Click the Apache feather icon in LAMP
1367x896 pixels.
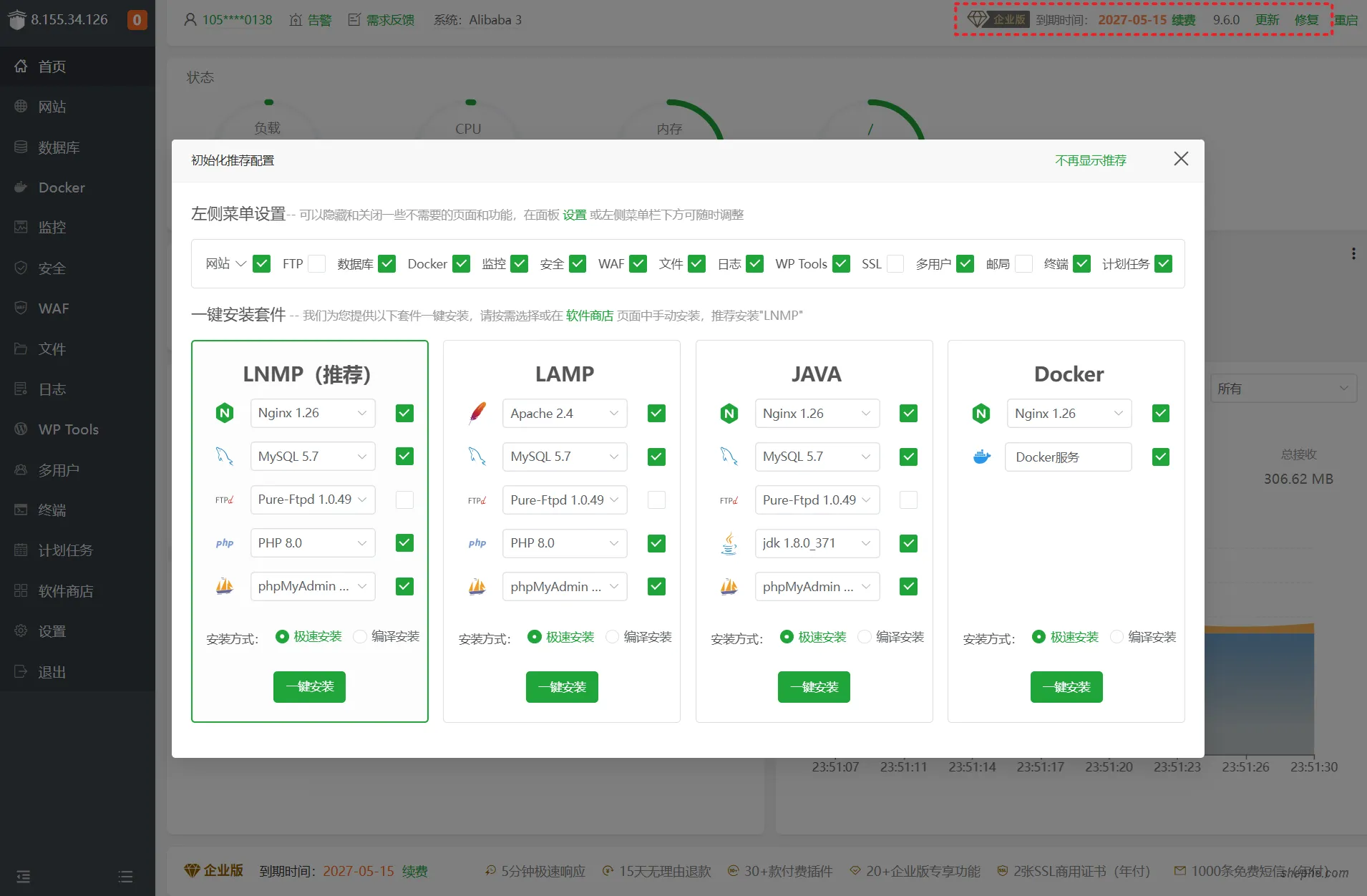(x=477, y=413)
